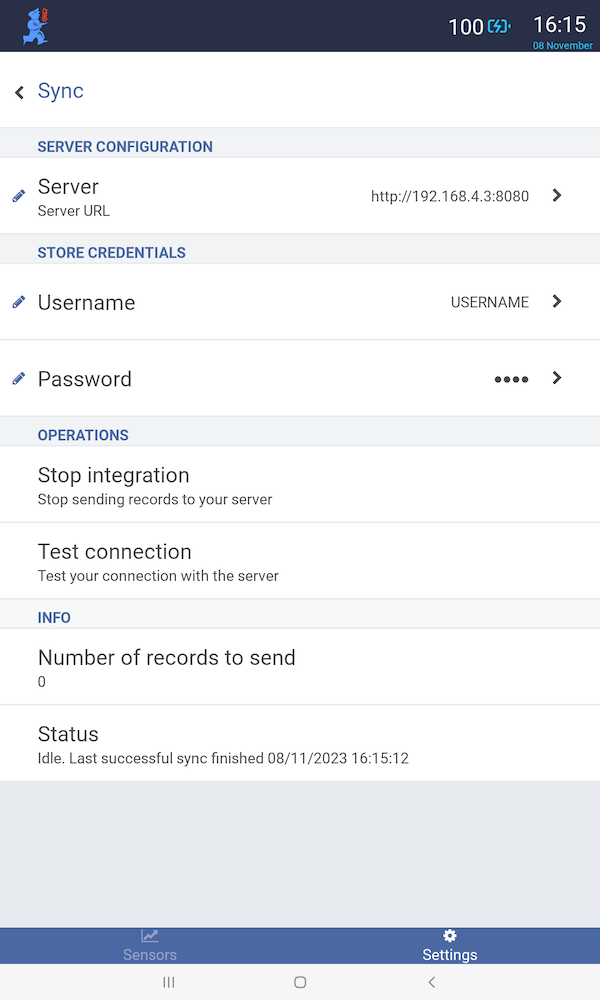
Task: Tap the 16:15 clock in header
Action: pos(559,25)
